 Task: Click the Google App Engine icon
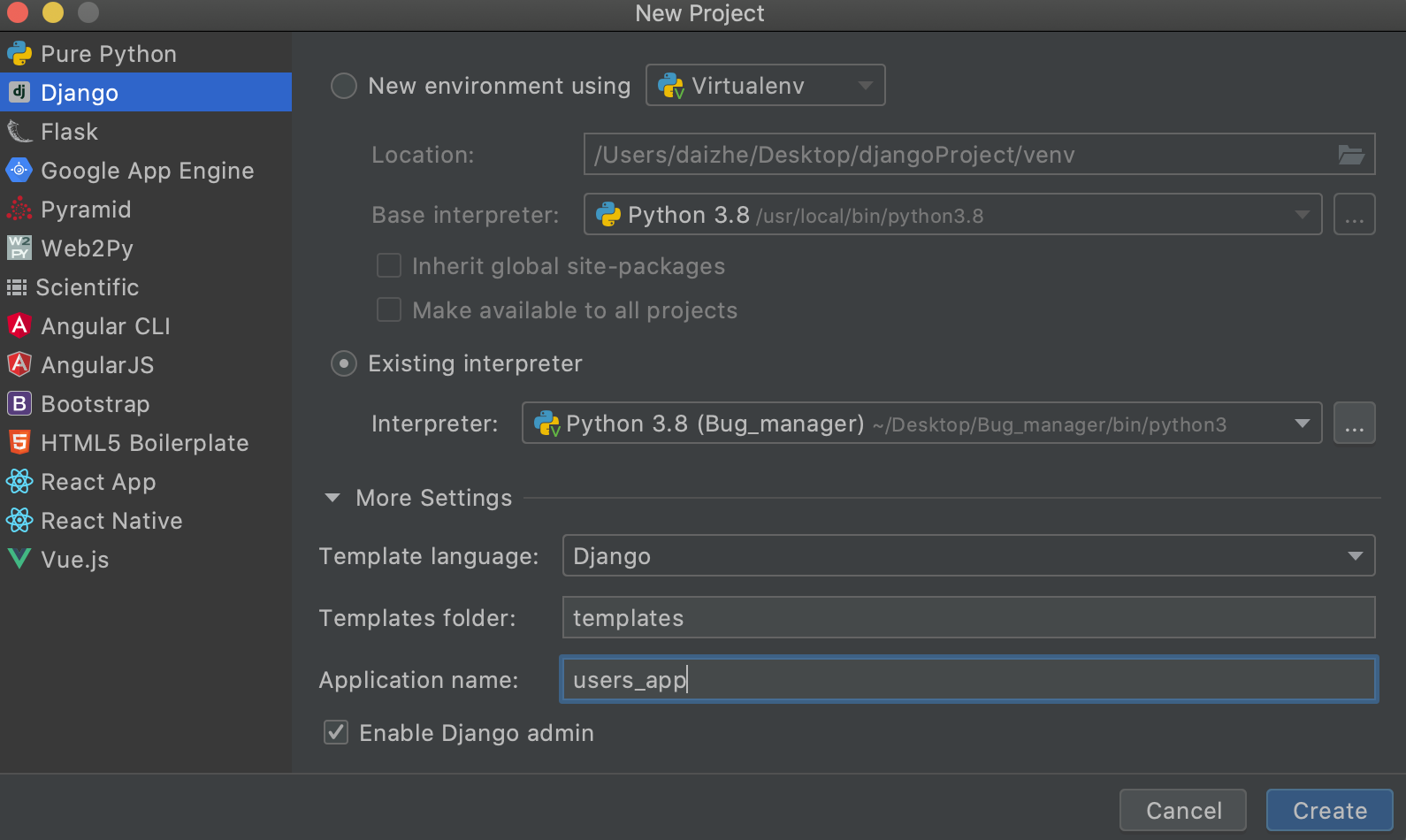pyautogui.click(x=19, y=170)
